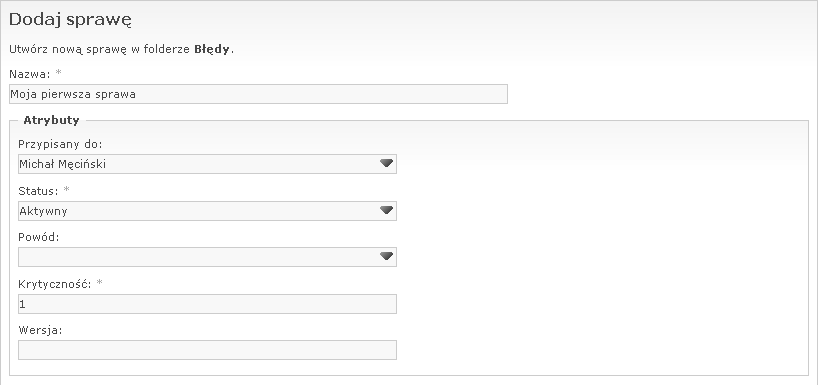Click the Atrybuty group legend
This screenshot has width=818, height=385.
pyautogui.click(x=51, y=120)
